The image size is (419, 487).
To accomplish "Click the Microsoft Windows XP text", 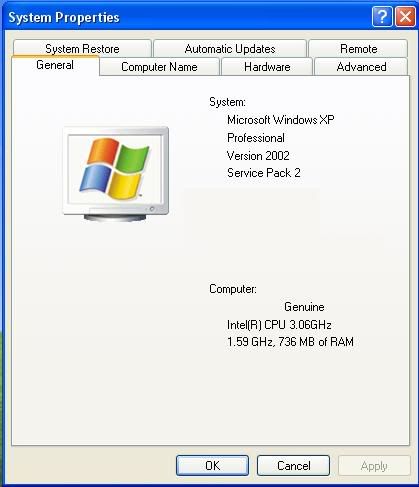I will point(281,120).
